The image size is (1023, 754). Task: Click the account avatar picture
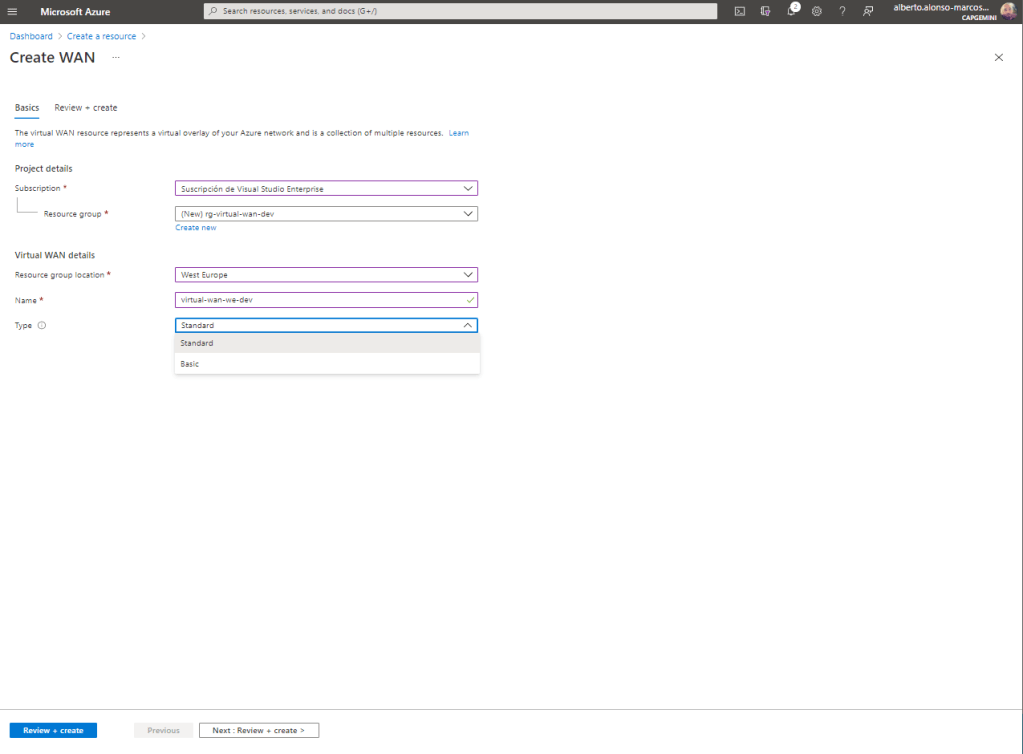[1007, 11]
